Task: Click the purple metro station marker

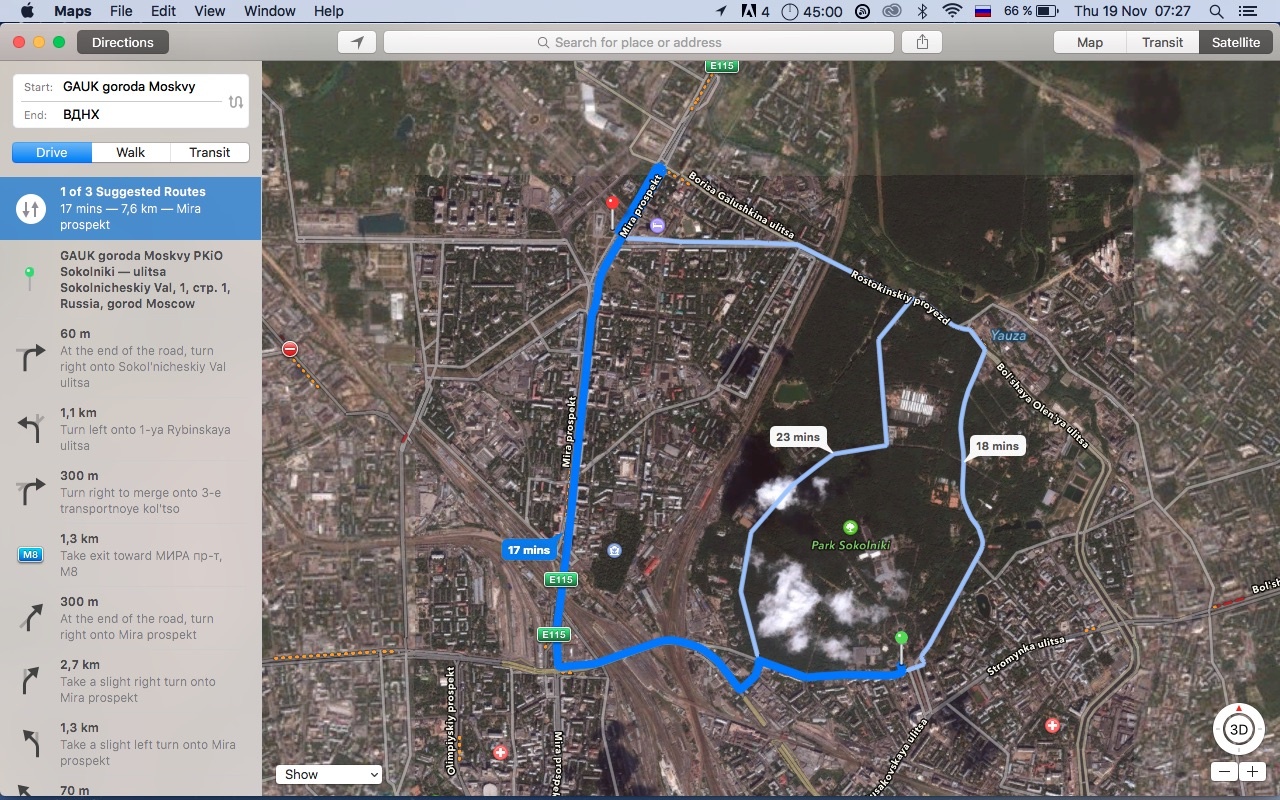Action: tap(657, 226)
